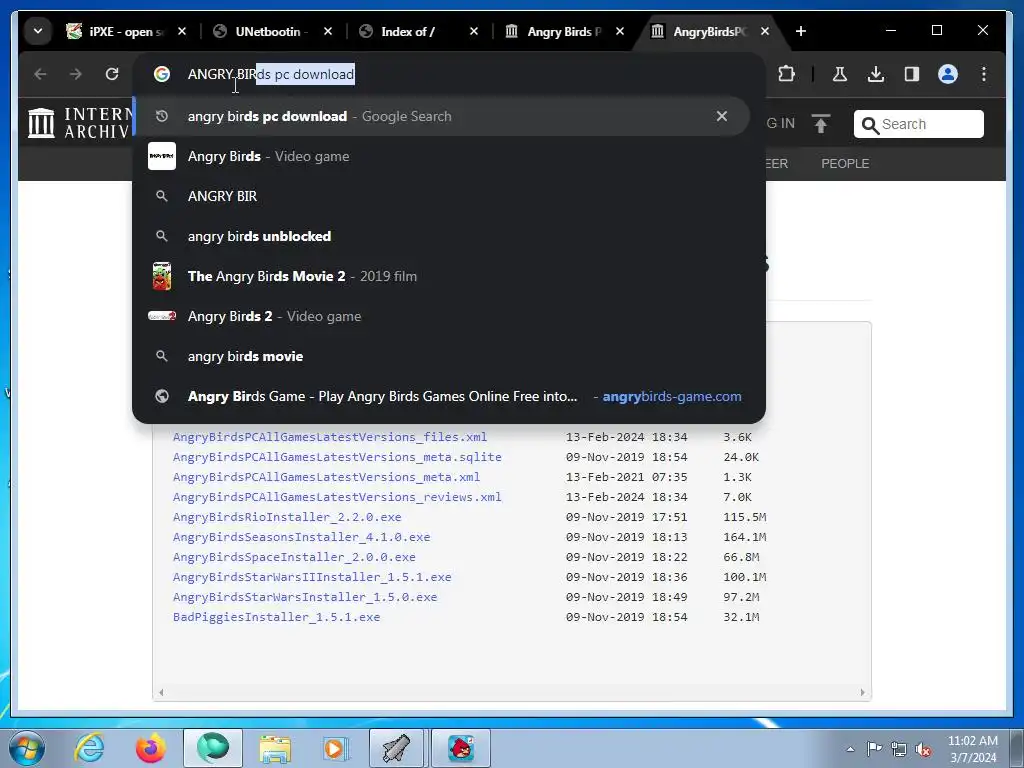Viewport: 1024px width, 768px height.
Task: Open the Extensions puzzle icon
Action: coord(786,74)
